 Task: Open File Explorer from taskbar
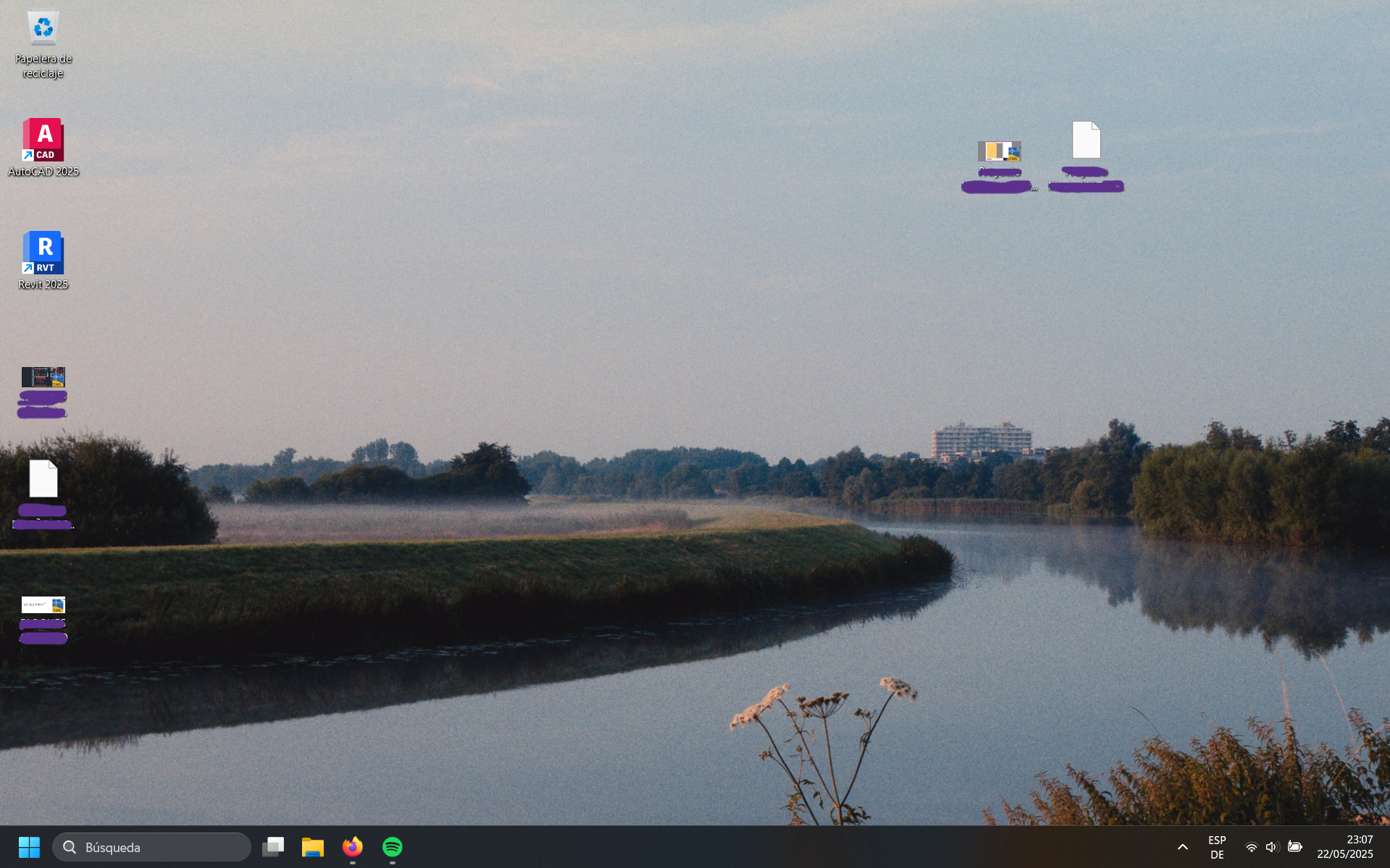[313, 847]
